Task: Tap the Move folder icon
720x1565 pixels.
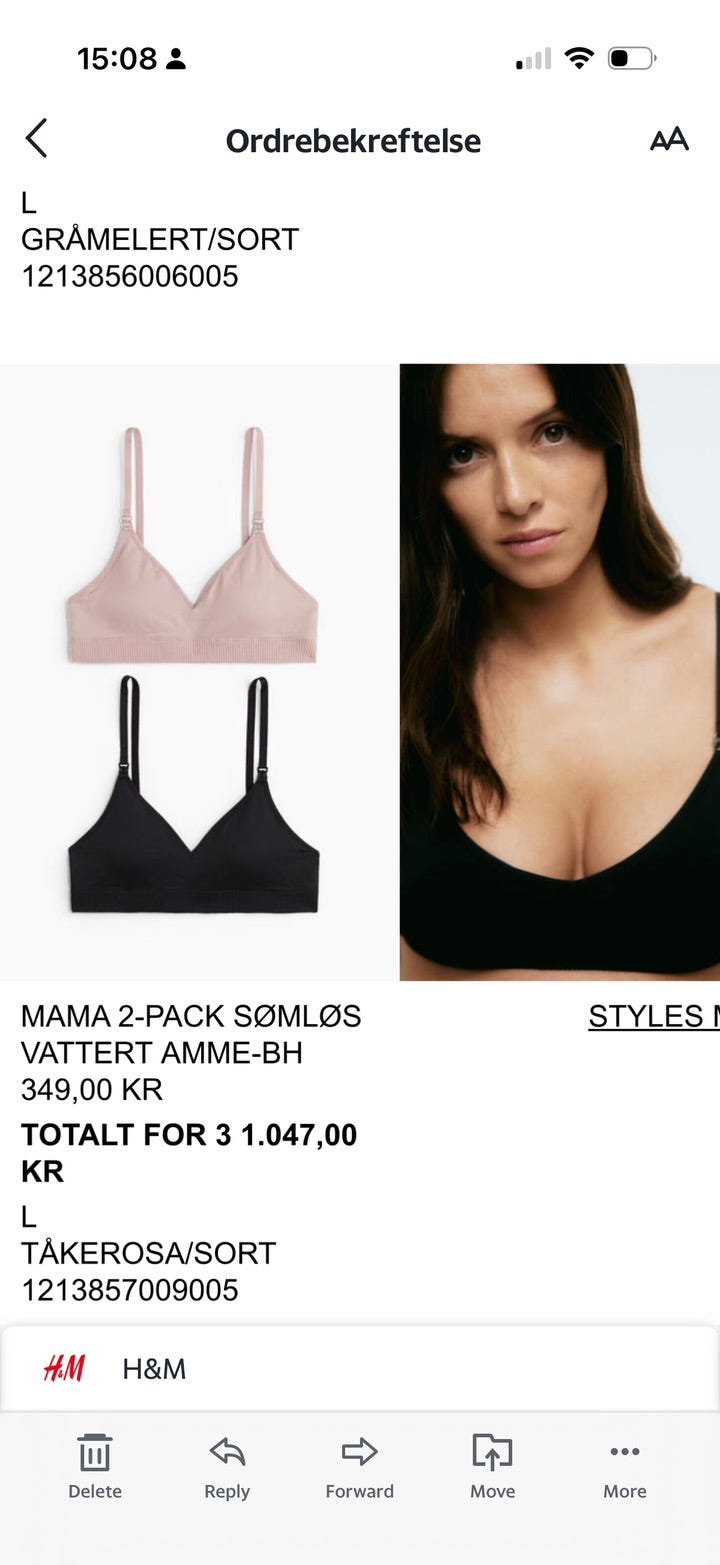Action: tap(492, 1452)
